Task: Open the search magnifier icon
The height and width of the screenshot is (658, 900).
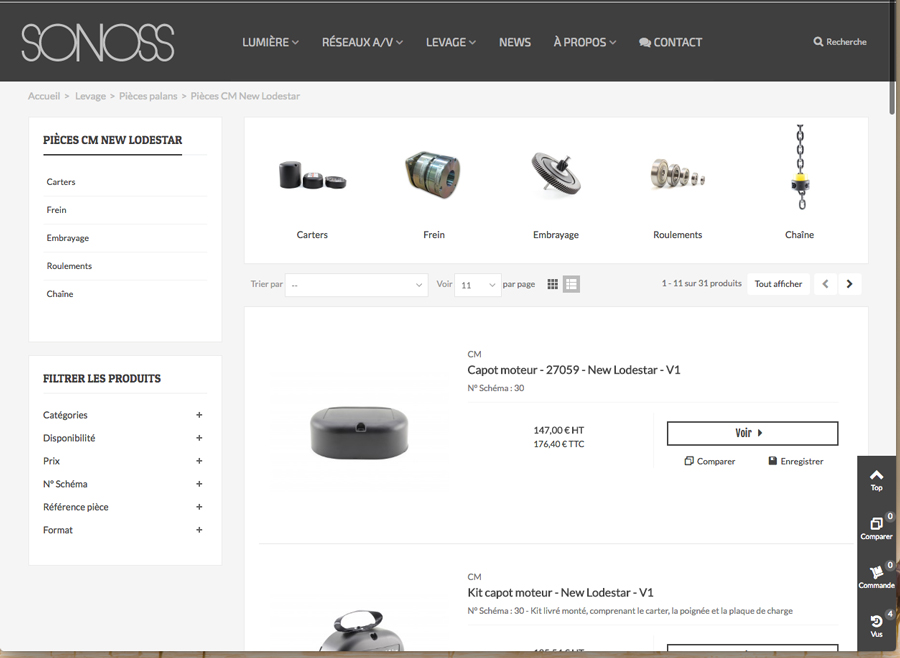Action: [x=818, y=42]
